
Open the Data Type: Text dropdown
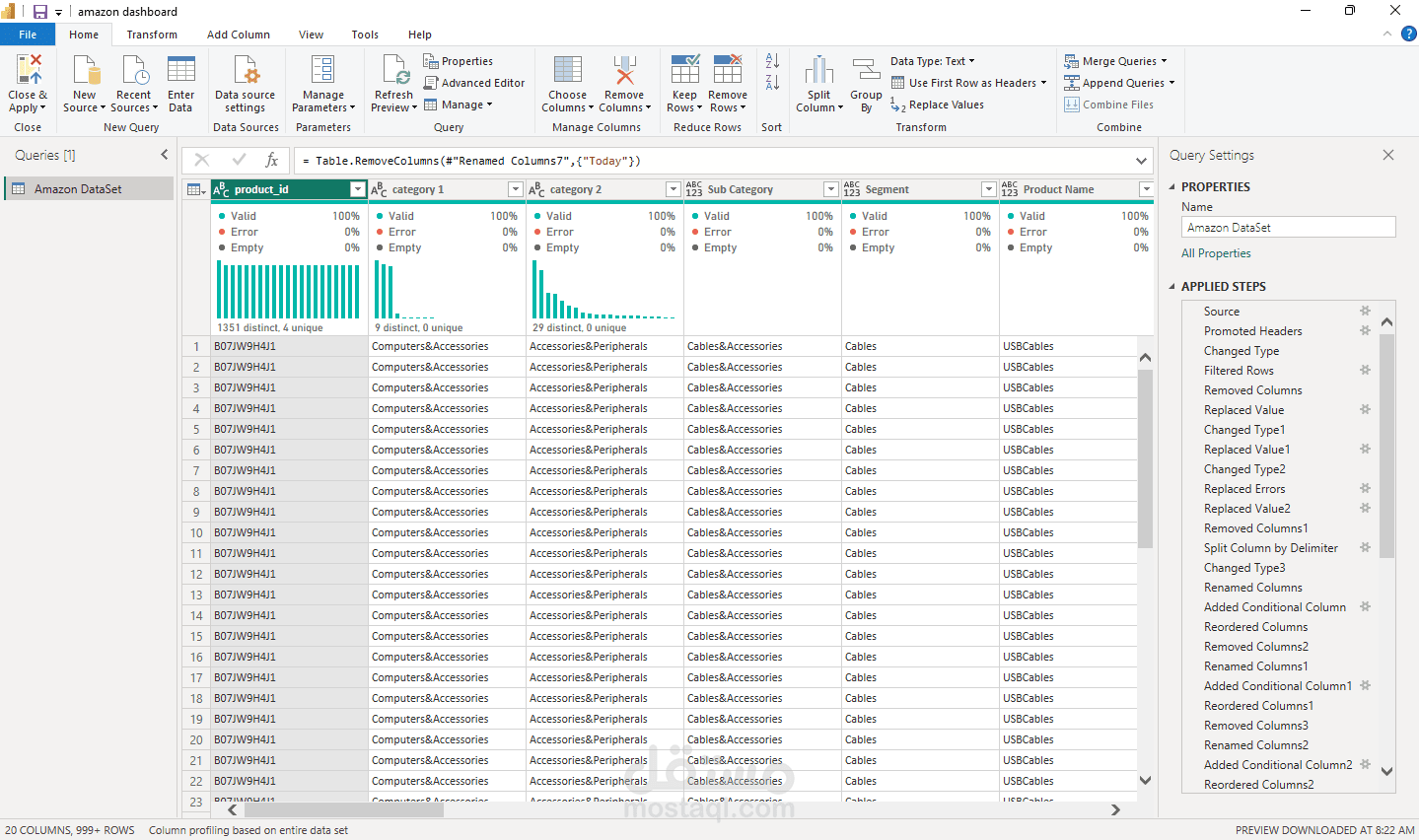pyautogui.click(x=932, y=61)
